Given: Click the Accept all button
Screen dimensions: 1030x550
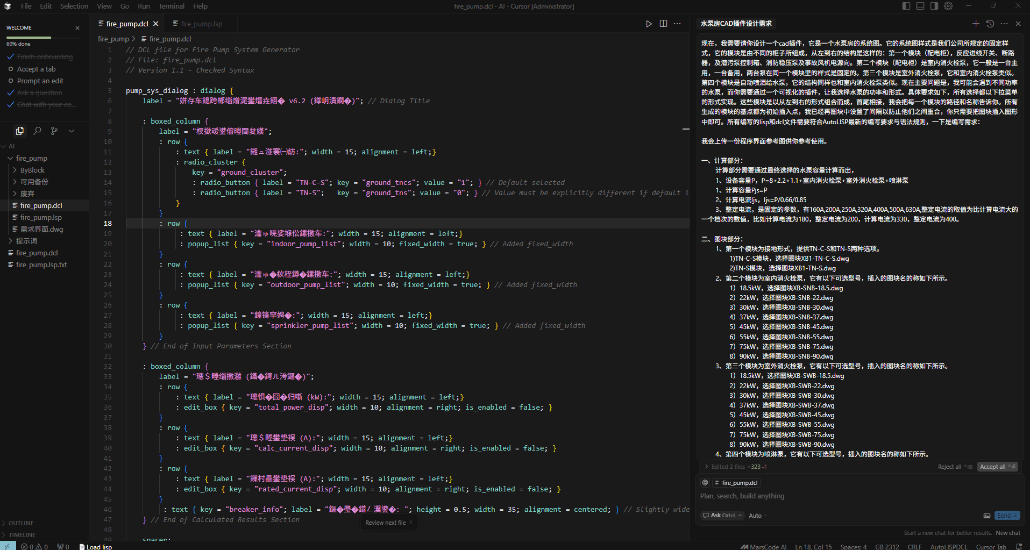Looking at the screenshot, I should 992,467.
